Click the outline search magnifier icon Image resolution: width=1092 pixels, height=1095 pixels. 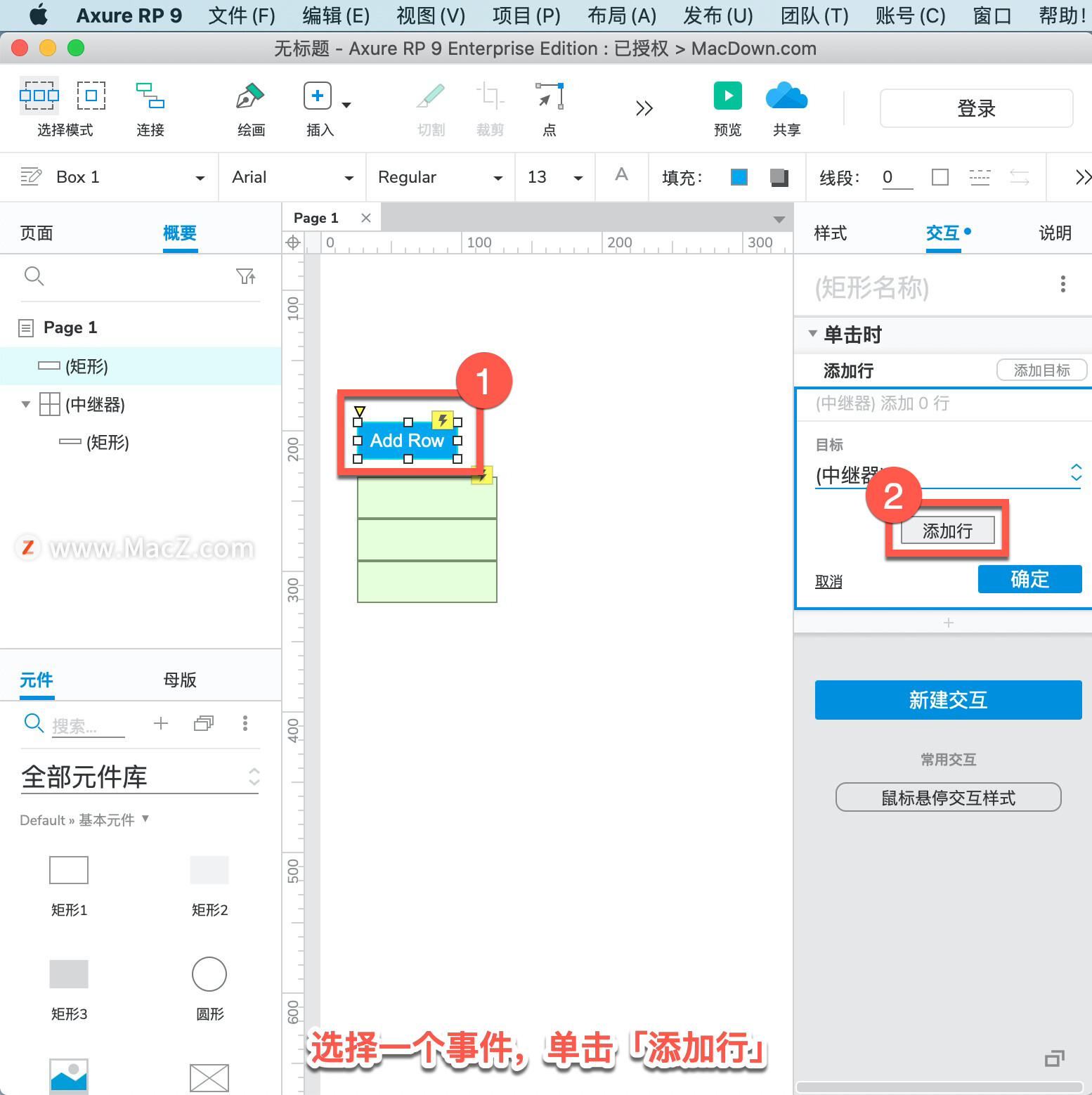coord(34,276)
